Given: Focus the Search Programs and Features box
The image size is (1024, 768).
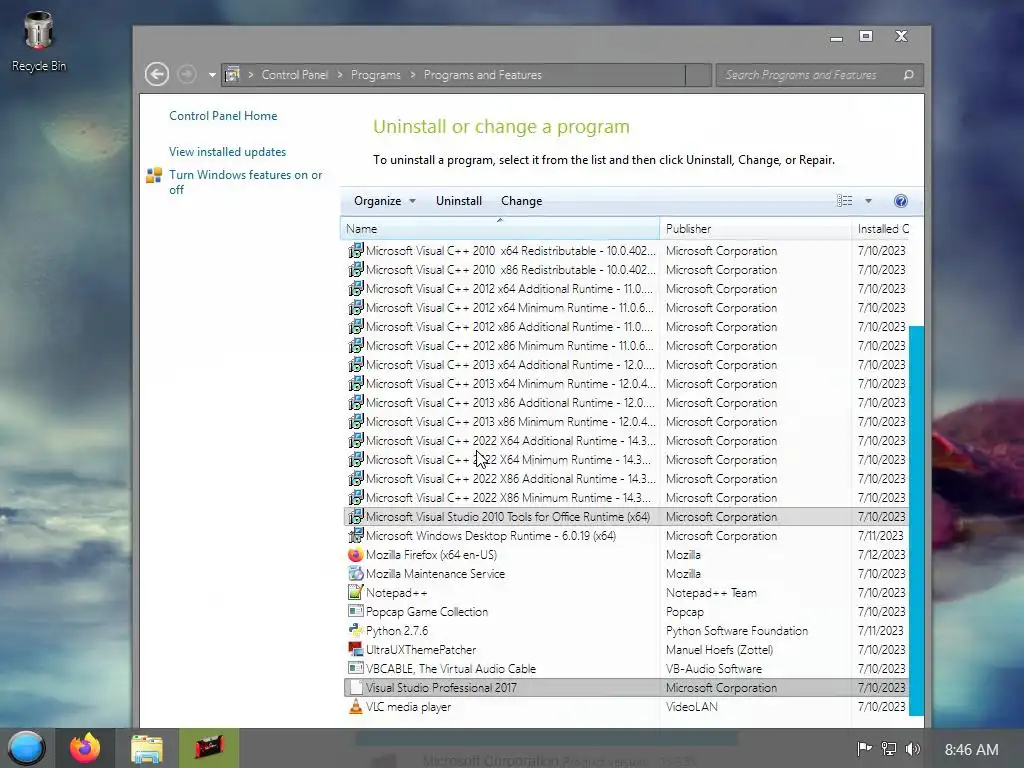Looking at the screenshot, I should click(x=819, y=75).
